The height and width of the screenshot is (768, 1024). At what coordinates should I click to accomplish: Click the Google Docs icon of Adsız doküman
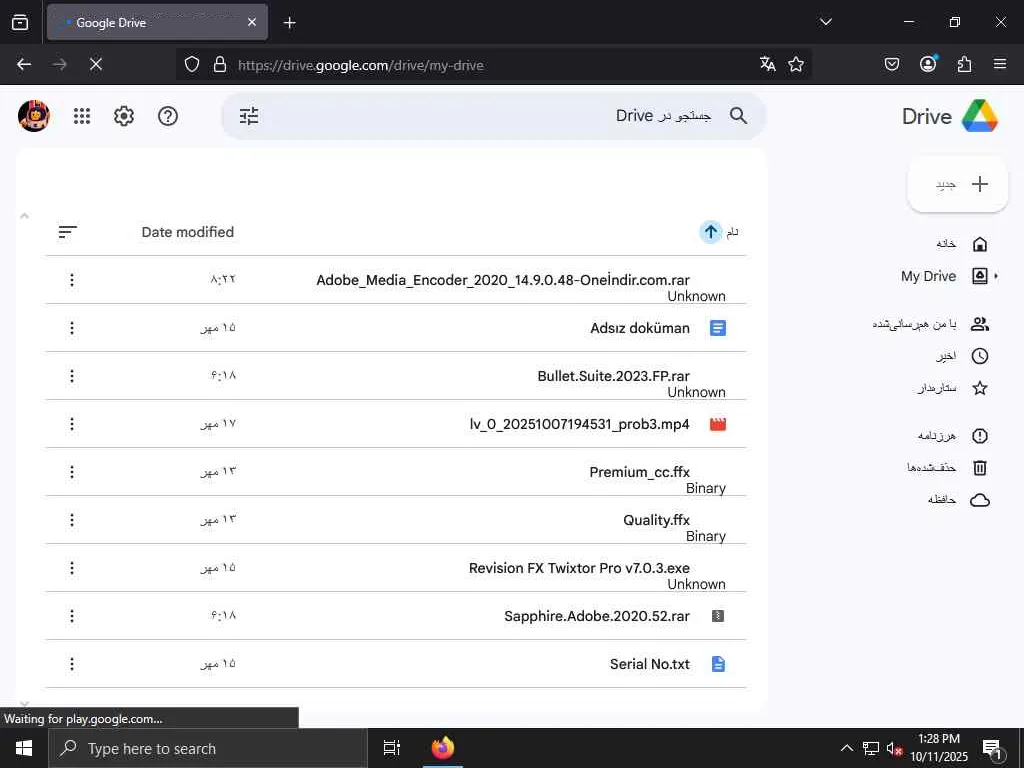[718, 328]
